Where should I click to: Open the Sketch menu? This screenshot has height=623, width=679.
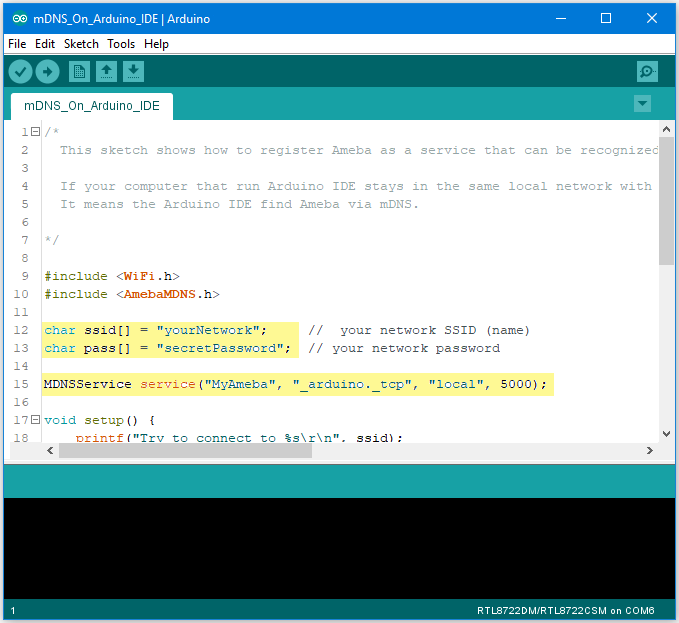click(x=81, y=44)
